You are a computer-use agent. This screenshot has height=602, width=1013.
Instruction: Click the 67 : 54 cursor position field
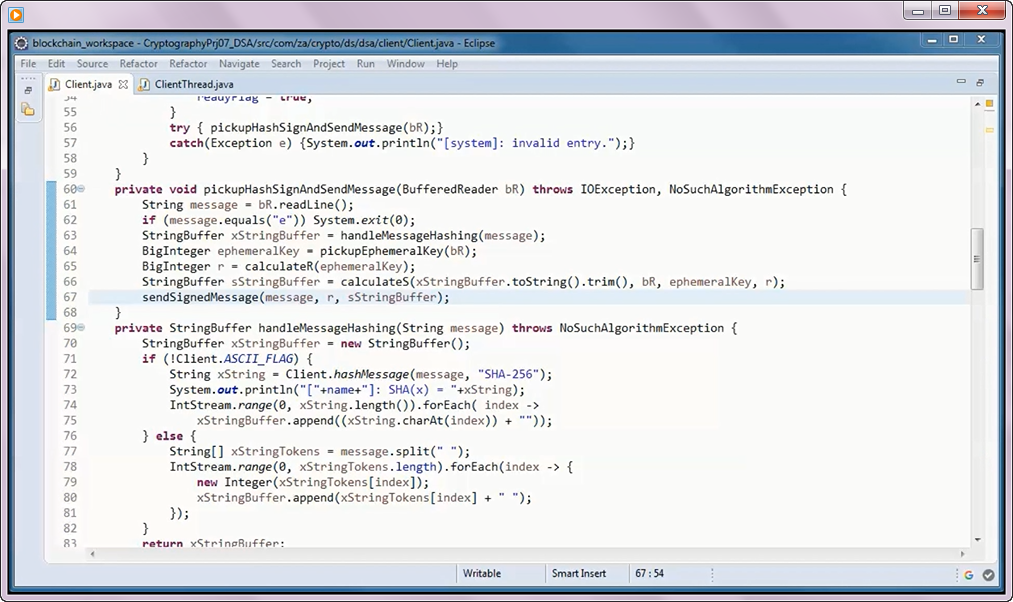649,574
